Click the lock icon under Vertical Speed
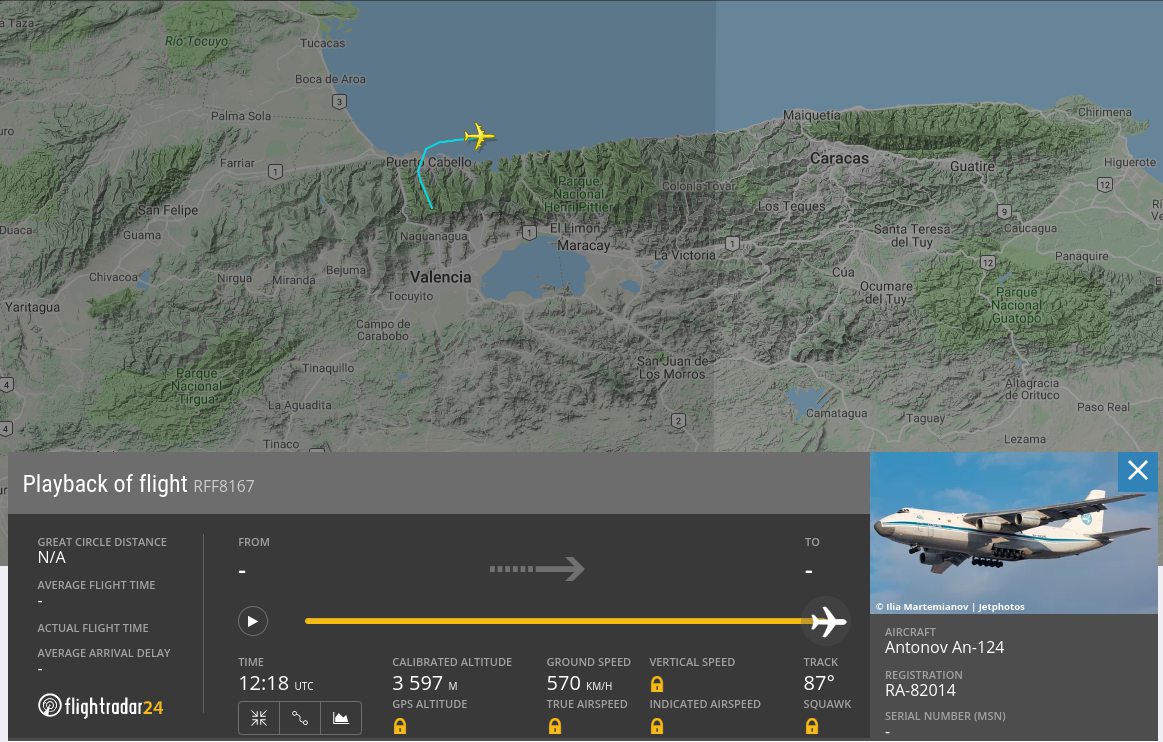 tap(657, 684)
